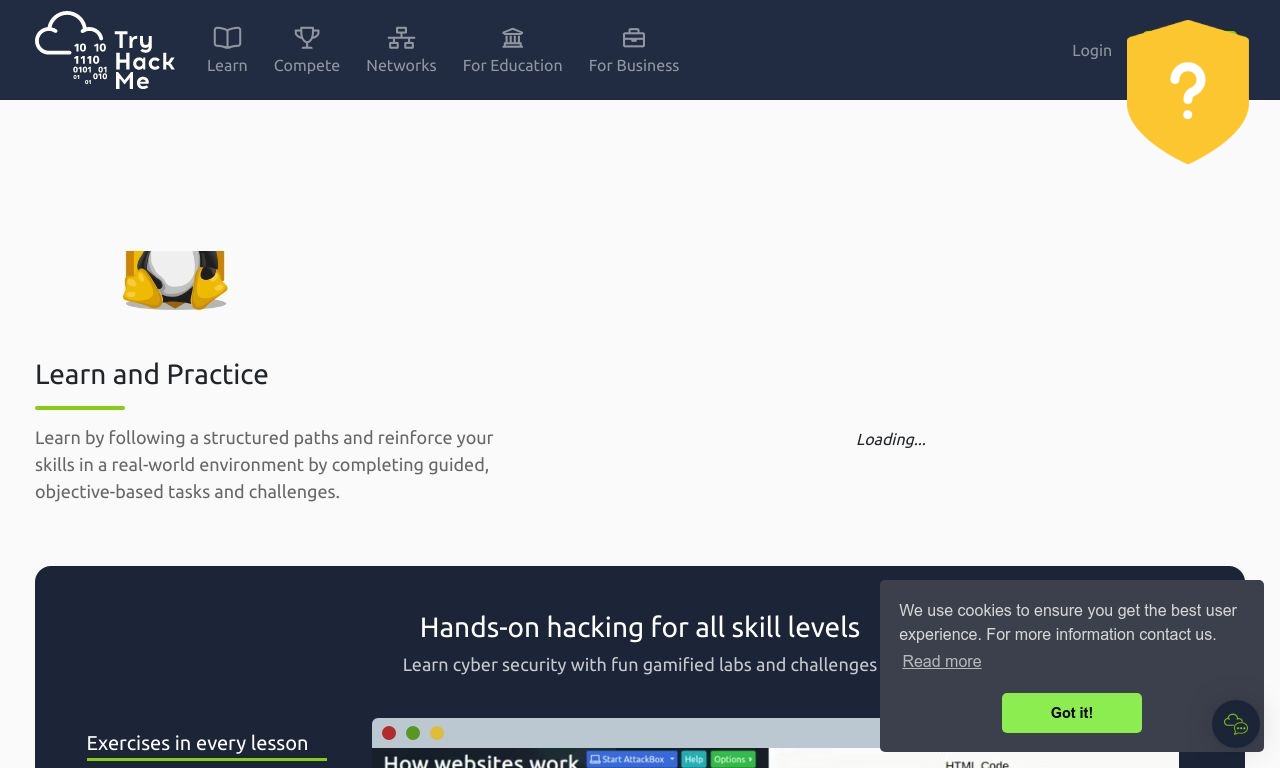Click the For Business briefcase icon

click(634, 38)
